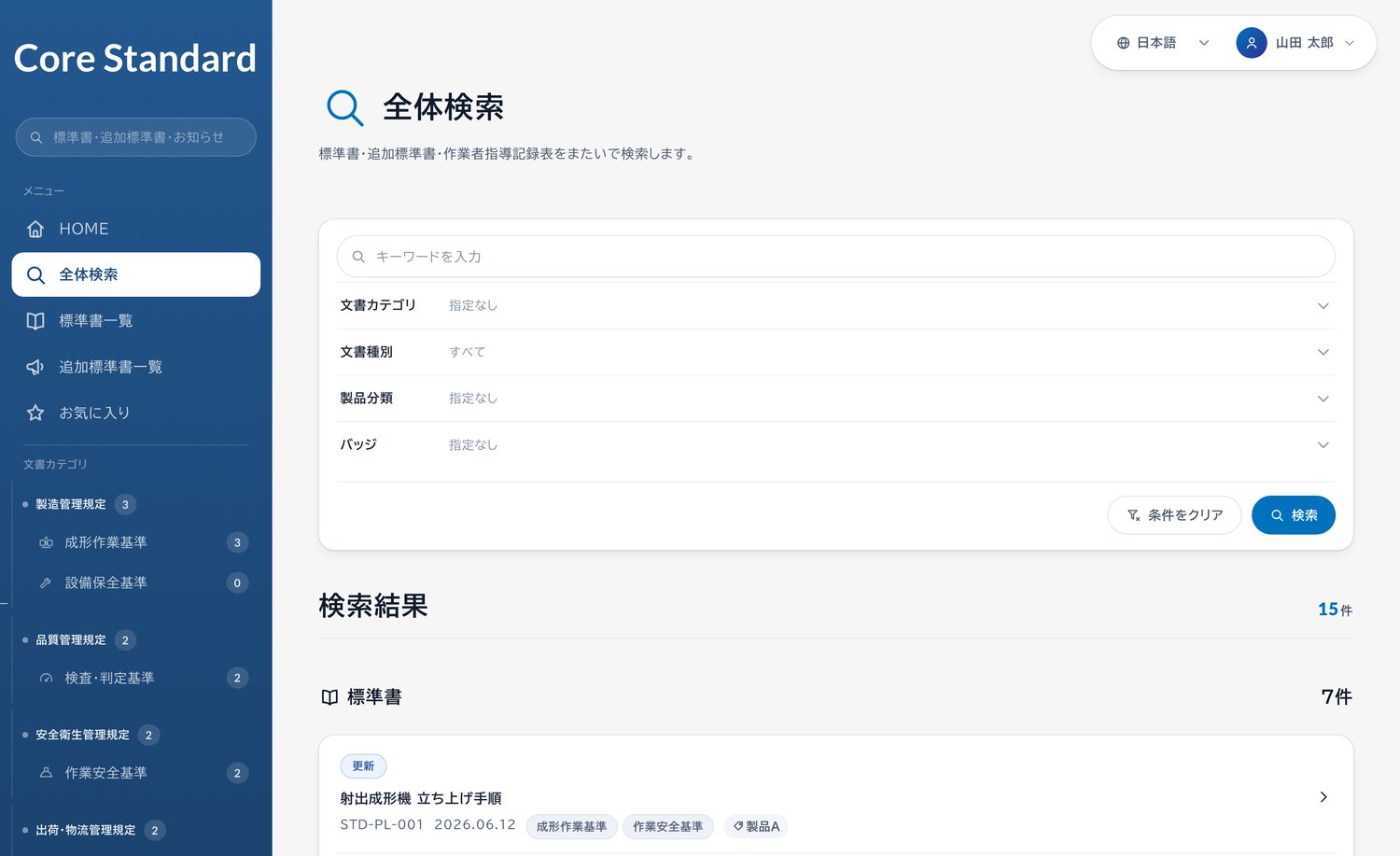Screen dimensions: 1400x856
Task: Open 追加標準書一覧 from the menu
Action: tap(135, 367)
